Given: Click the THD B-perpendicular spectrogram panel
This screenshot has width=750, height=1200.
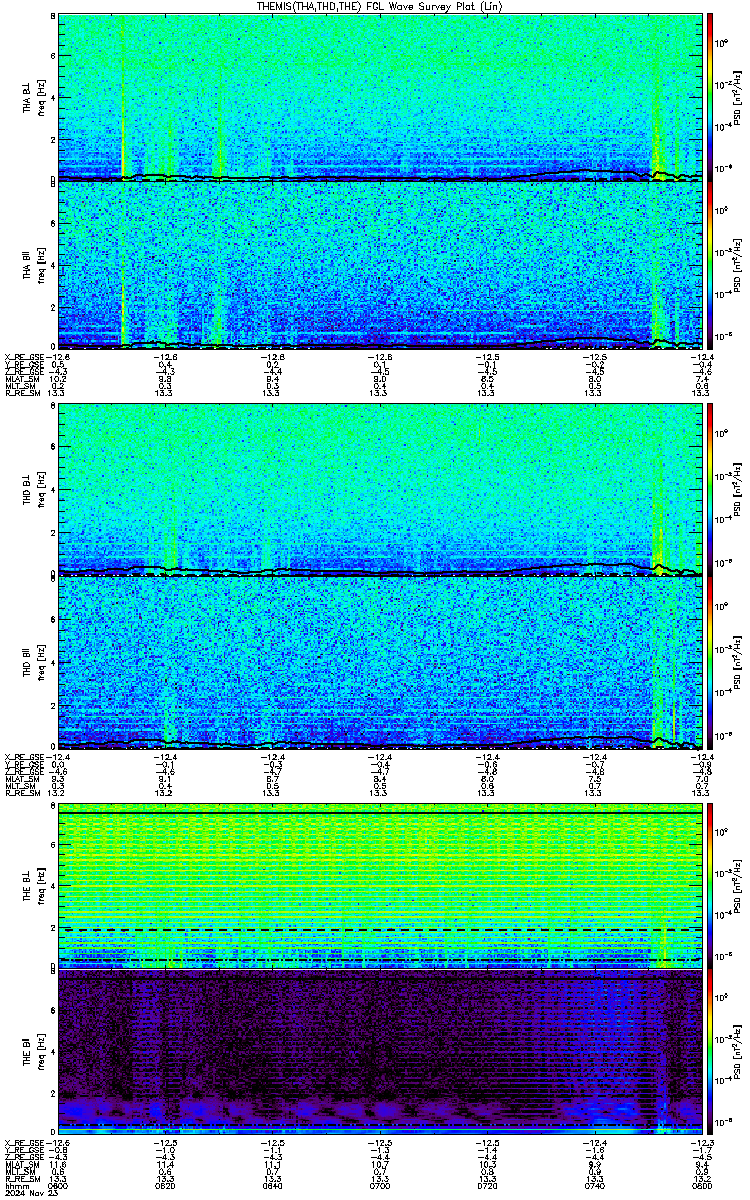Looking at the screenshot, I should coord(379,490).
